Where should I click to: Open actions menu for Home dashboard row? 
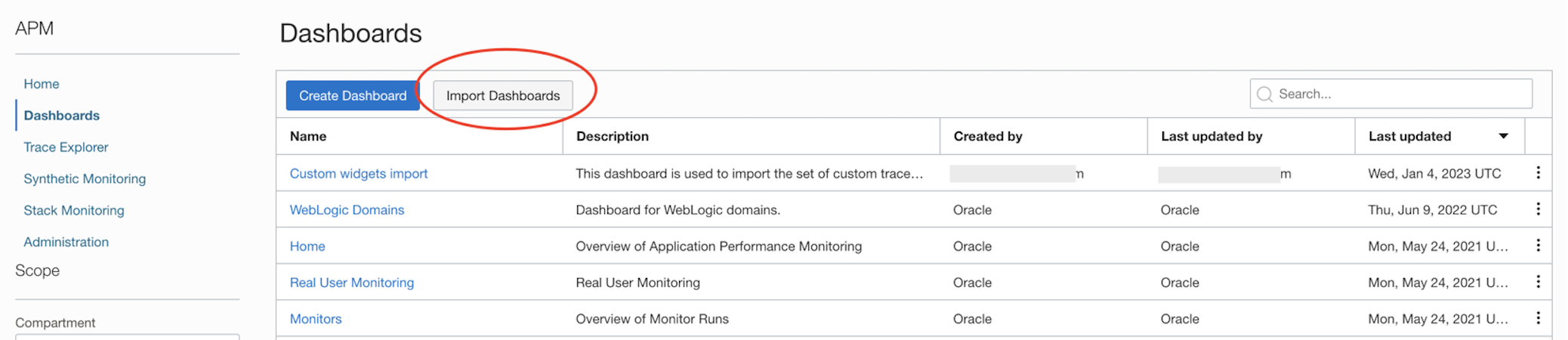pos(1538,246)
